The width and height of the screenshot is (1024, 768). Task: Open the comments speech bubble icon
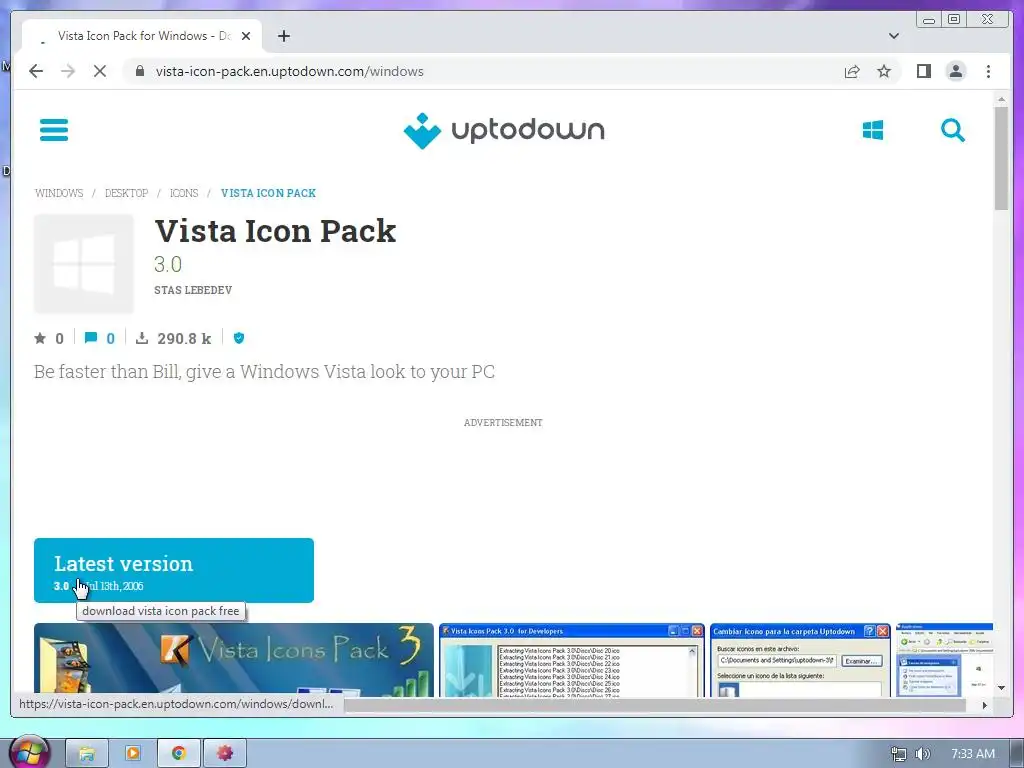(91, 338)
